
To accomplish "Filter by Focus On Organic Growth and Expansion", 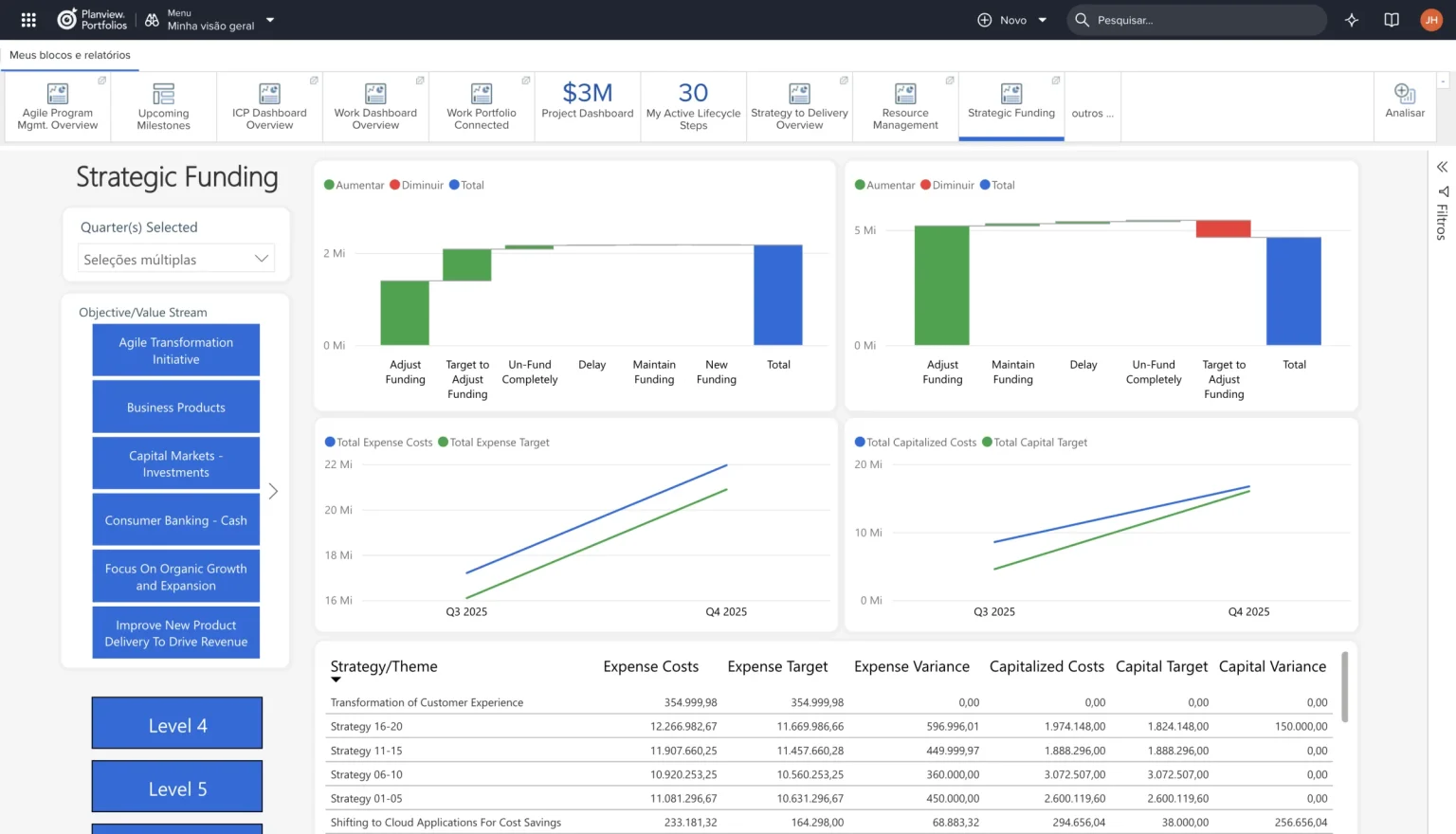I will [176, 576].
